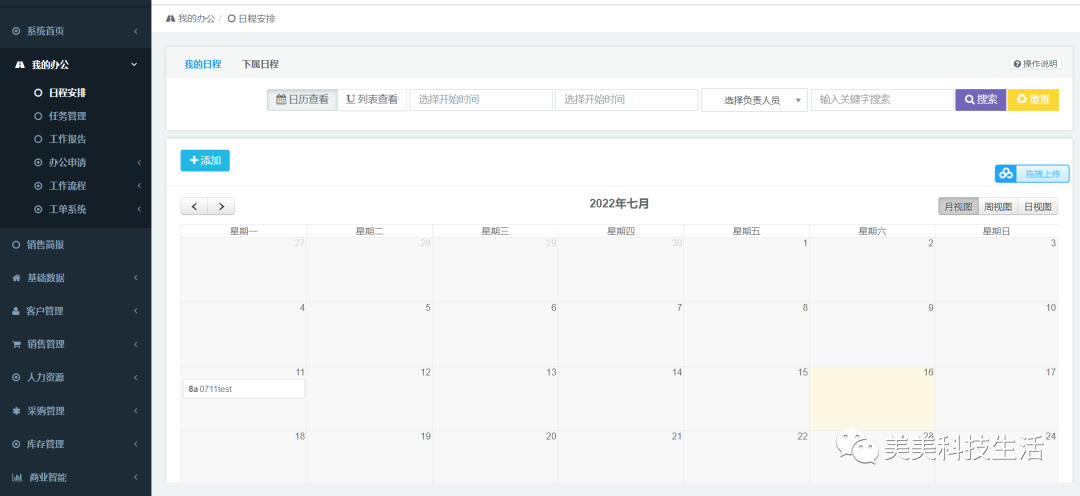Image resolution: width=1080 pixels, height=496 pixels.
Task: Select the 周视图 week view toggle
Action: (997, 207)
